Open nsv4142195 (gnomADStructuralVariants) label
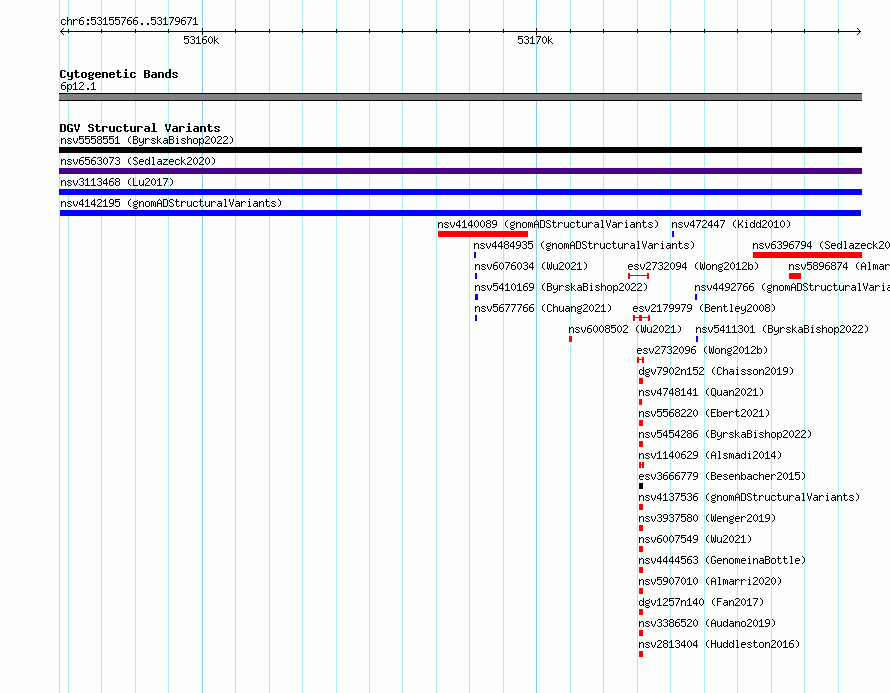 click(171, 203)
